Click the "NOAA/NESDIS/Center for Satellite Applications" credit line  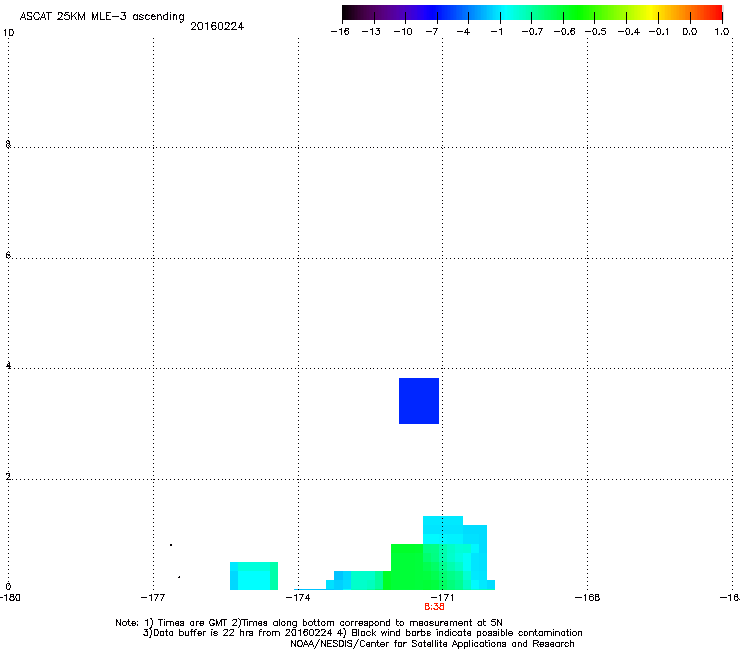[x=432, y=644]
